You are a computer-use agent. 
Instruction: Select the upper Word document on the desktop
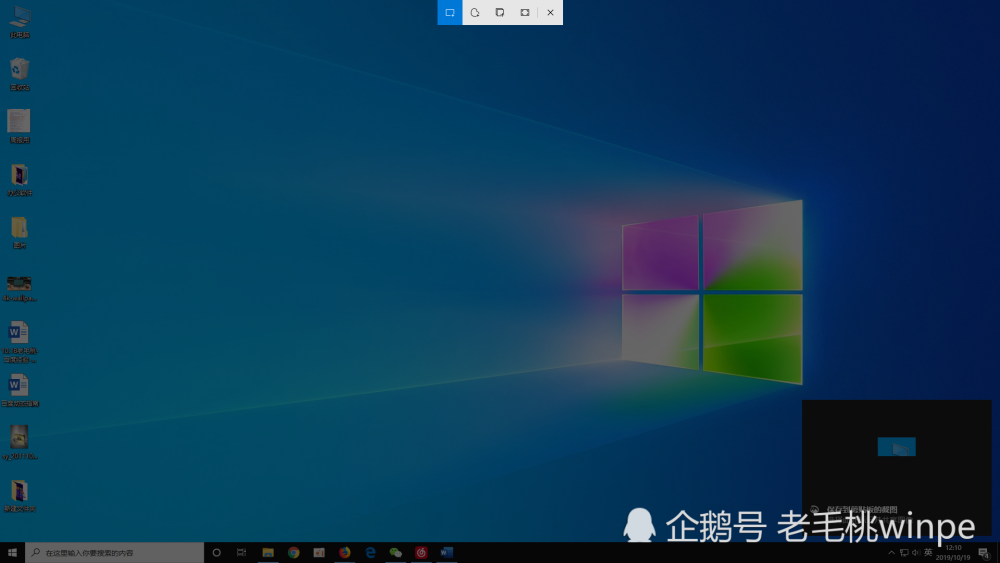19,342
